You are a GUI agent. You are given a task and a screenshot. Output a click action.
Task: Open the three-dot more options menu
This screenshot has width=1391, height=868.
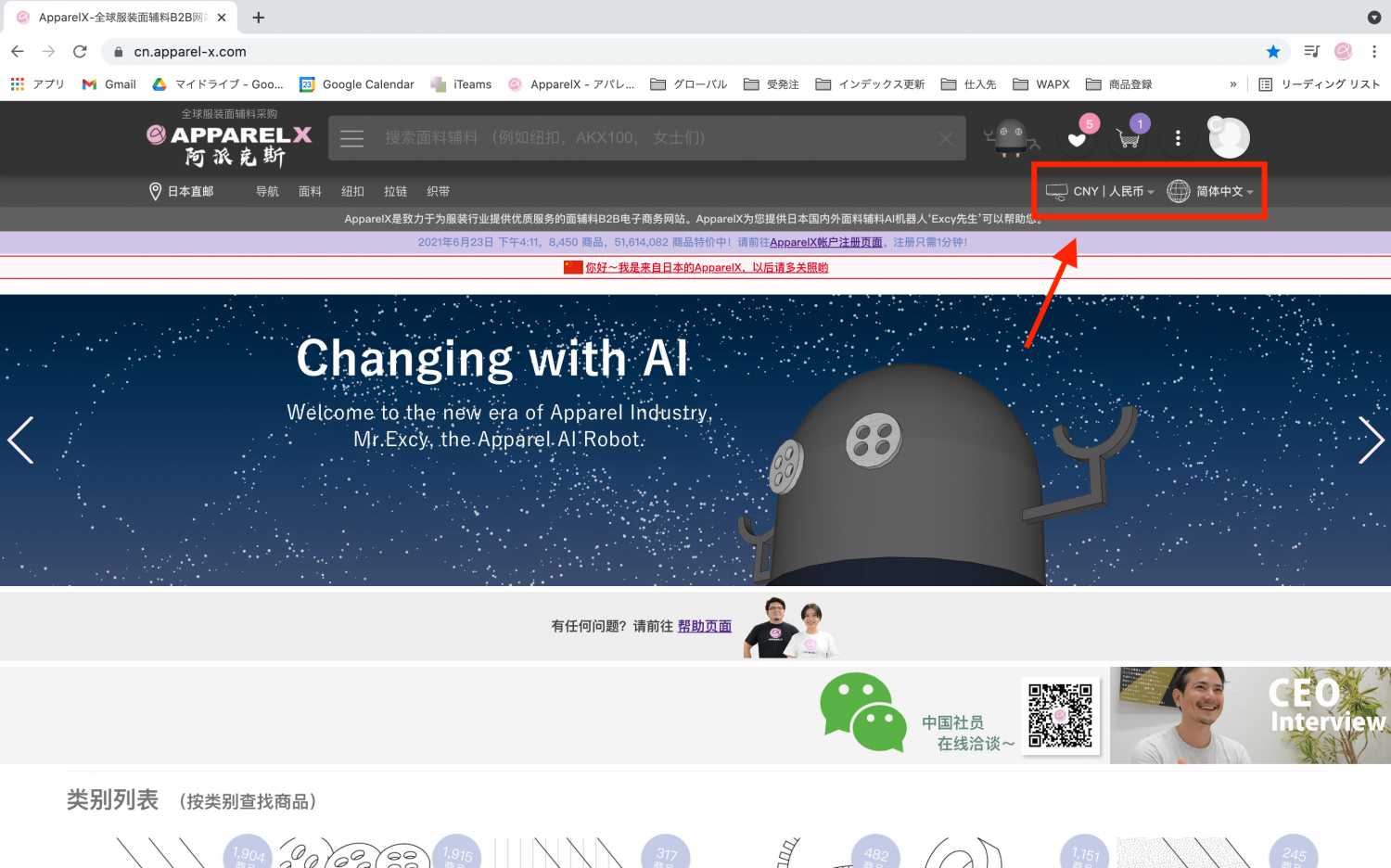pos(1178,138)
